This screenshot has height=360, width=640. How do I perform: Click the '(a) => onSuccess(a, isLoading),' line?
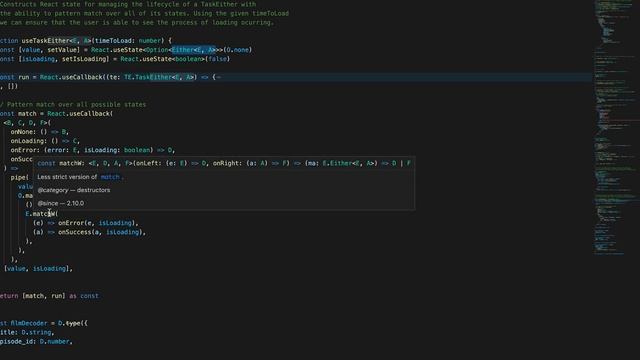pyautogui.click(x=89, y=232)
